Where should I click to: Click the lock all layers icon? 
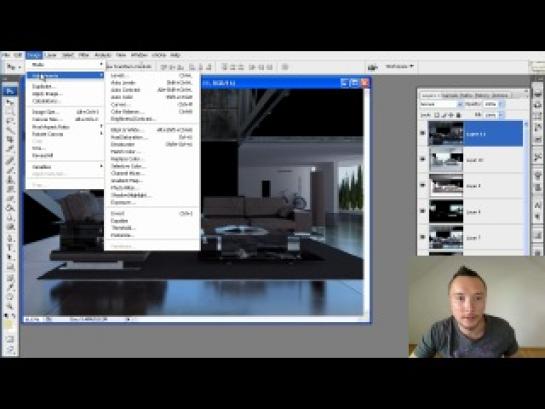click(x=458, y=115)
